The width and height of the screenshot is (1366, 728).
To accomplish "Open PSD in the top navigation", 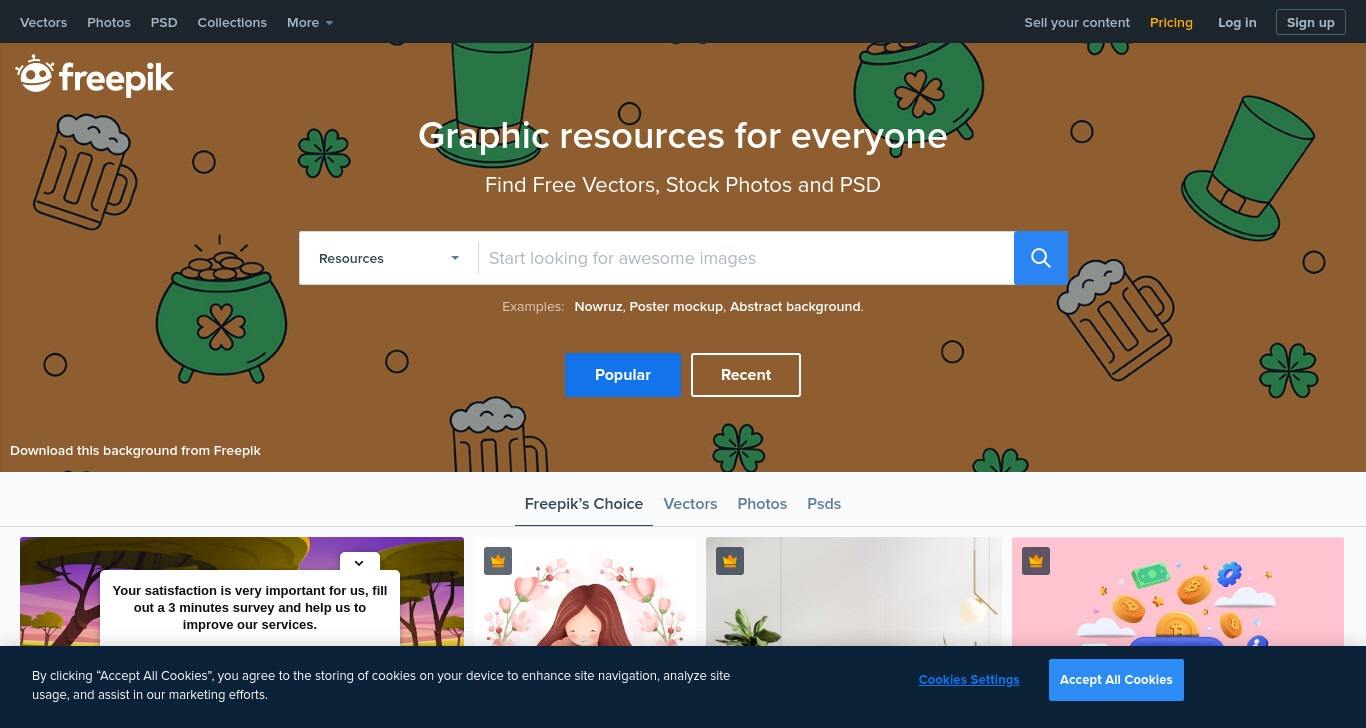I will coord(164,22).
